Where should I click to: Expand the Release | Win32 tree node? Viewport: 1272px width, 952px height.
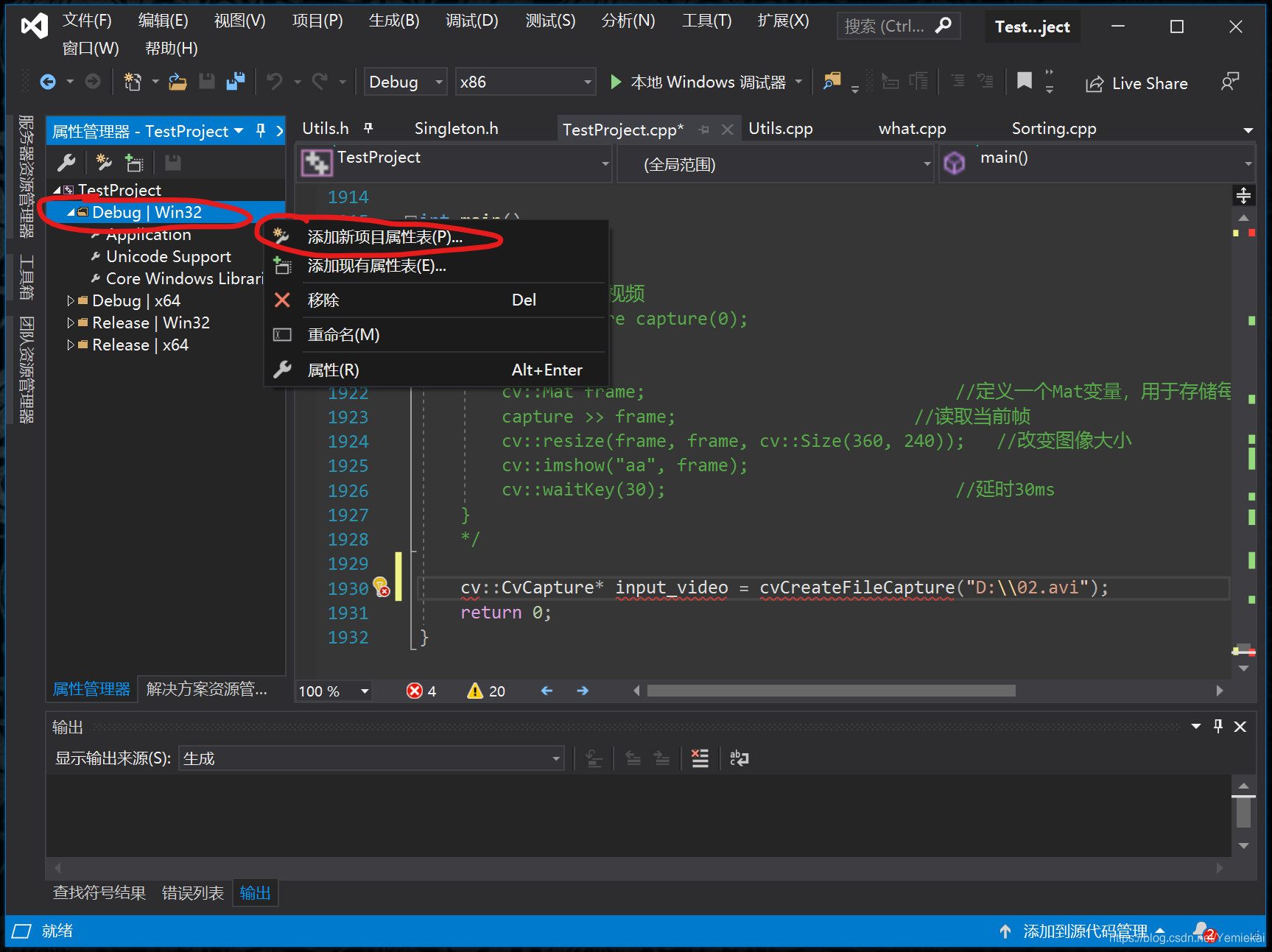pyautogui.click(x=71, y=322)
